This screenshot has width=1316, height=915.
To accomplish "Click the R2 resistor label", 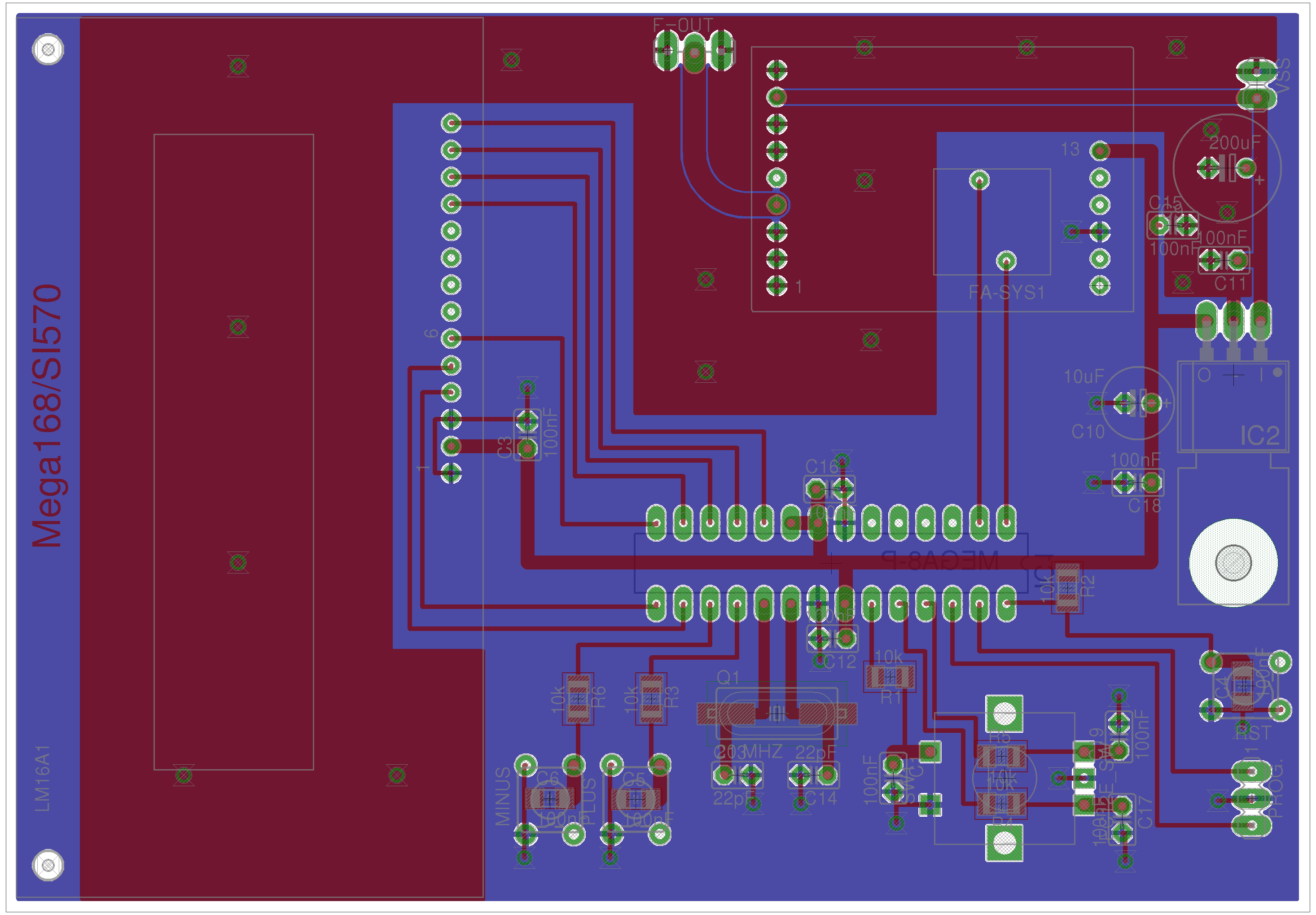I will point(1087,587).
